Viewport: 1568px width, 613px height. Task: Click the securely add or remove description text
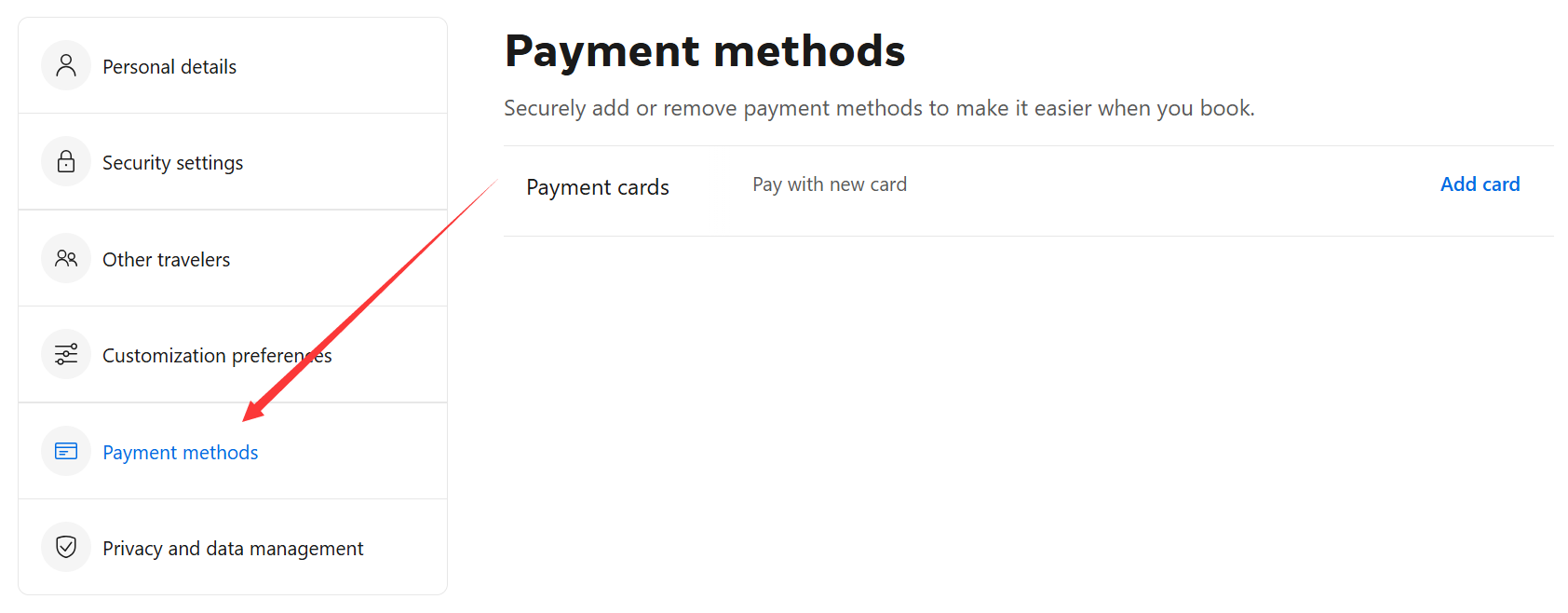click(x=879, y=108)
